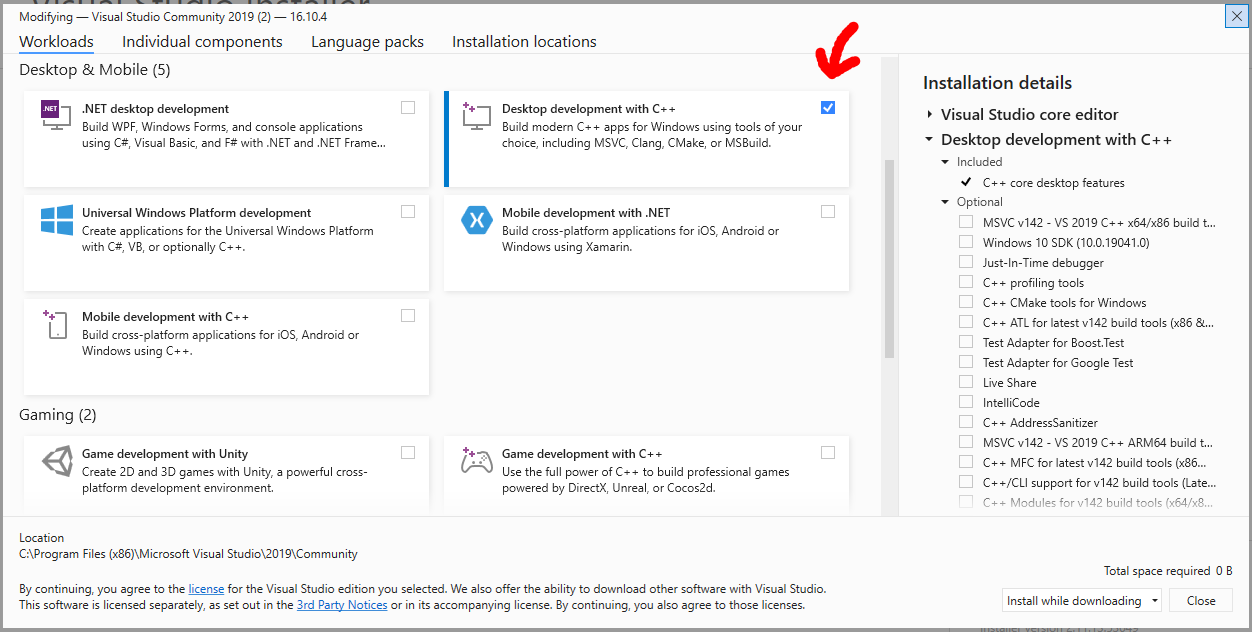Click the Xamarin Mobile development with .NET icon
Screen dimensions: 1252x632
[x=476, y=219]
